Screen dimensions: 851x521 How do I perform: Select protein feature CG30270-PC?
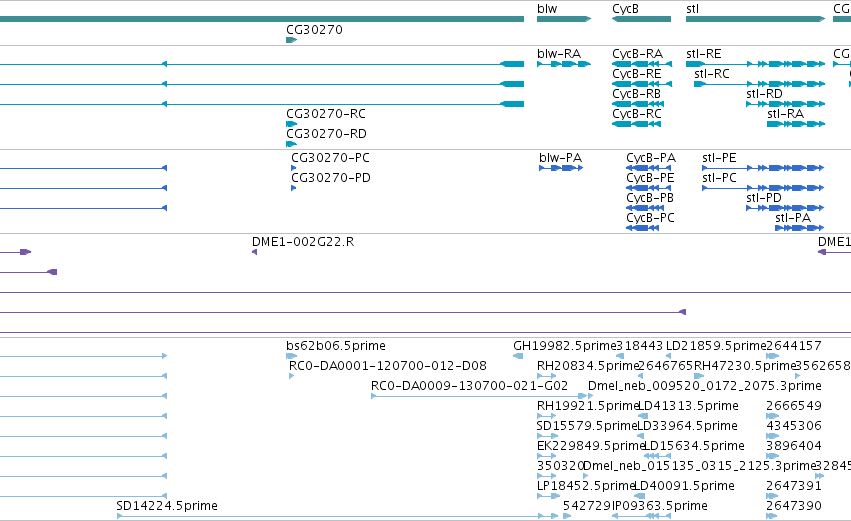[294, 168]
